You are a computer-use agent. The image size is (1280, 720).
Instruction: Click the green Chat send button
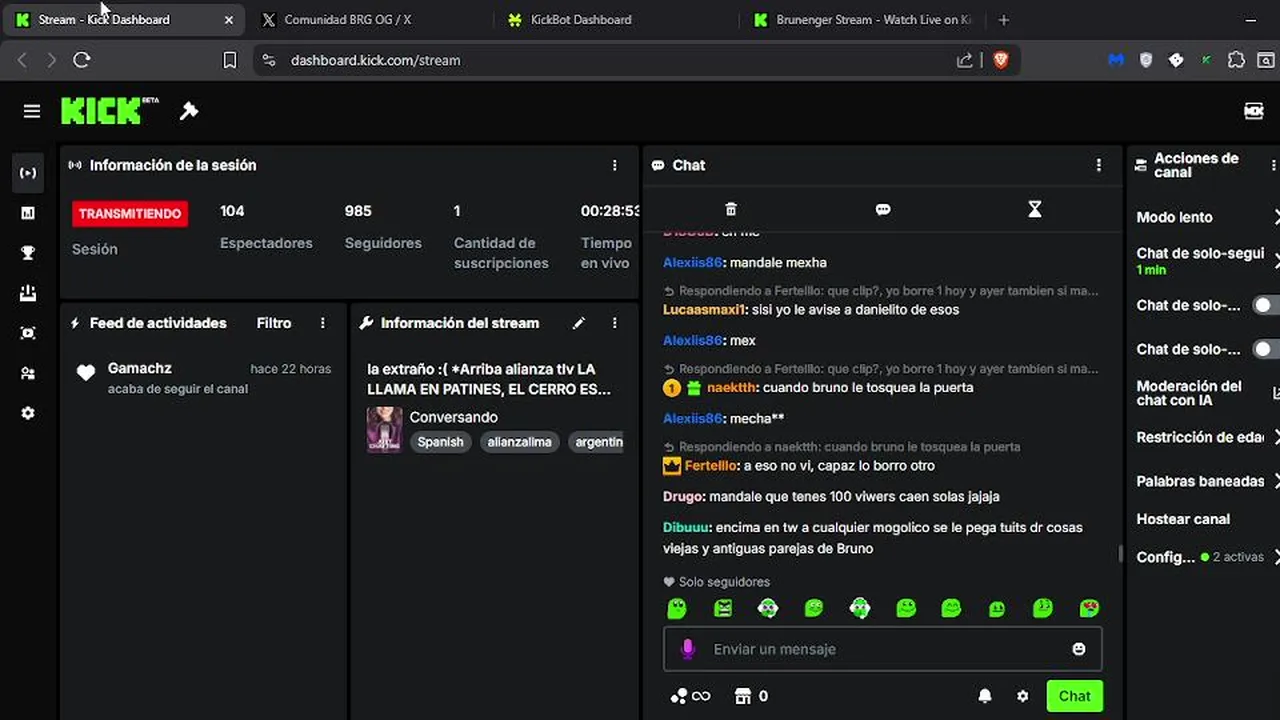click(1074, 696)
